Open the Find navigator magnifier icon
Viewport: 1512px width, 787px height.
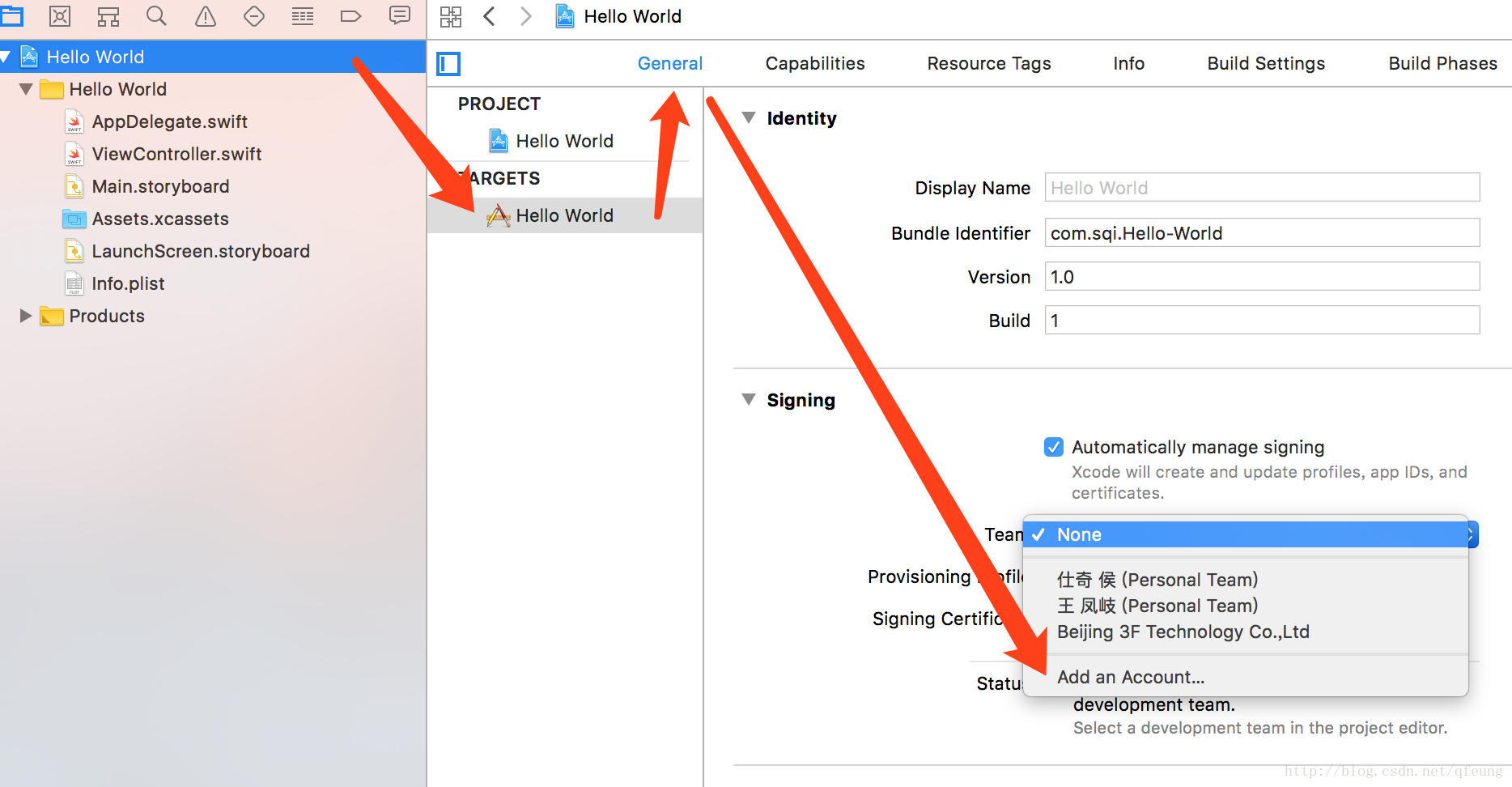tap(156, 15)
